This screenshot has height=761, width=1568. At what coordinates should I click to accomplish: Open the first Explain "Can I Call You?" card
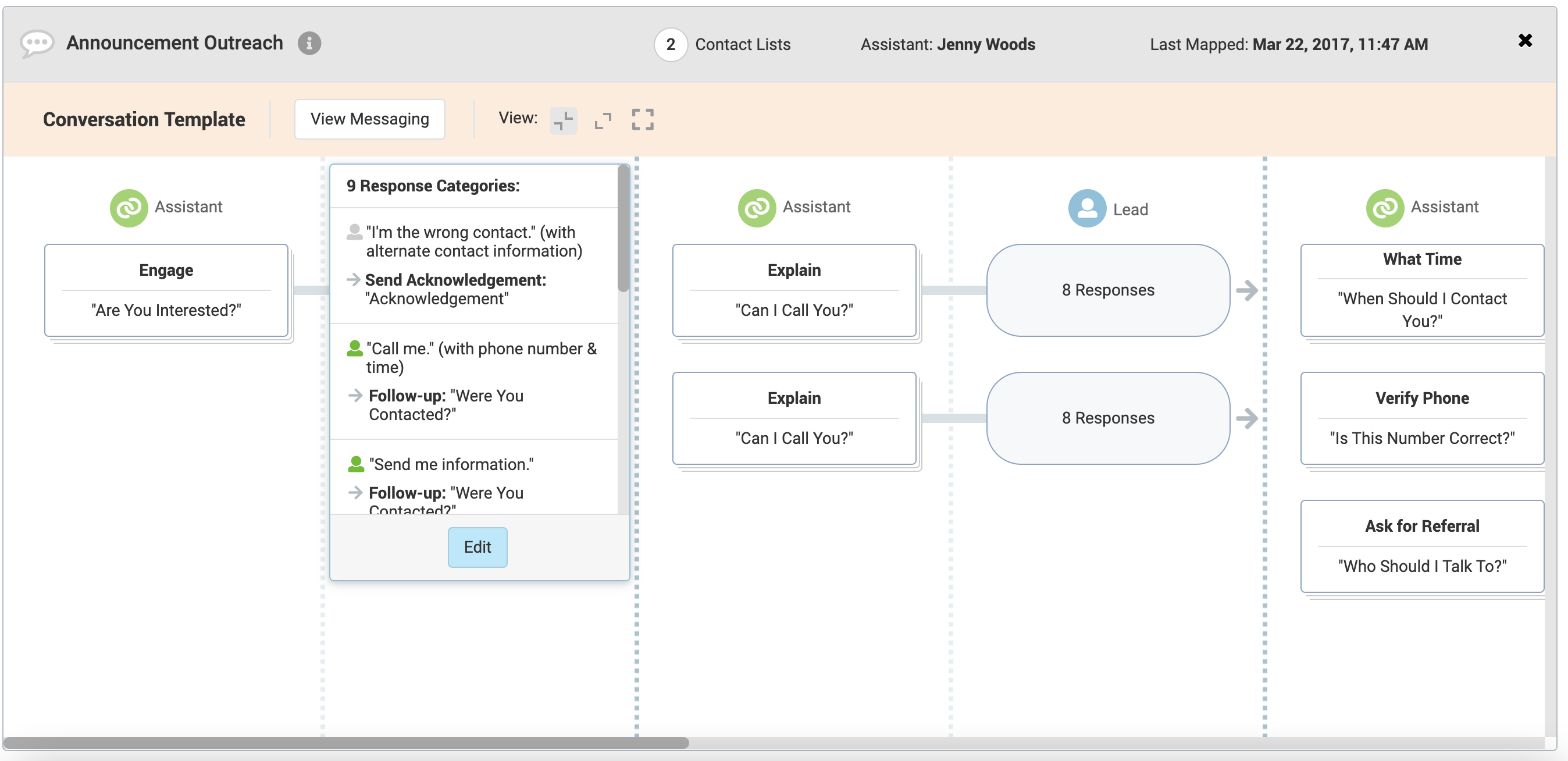point(794,290)
